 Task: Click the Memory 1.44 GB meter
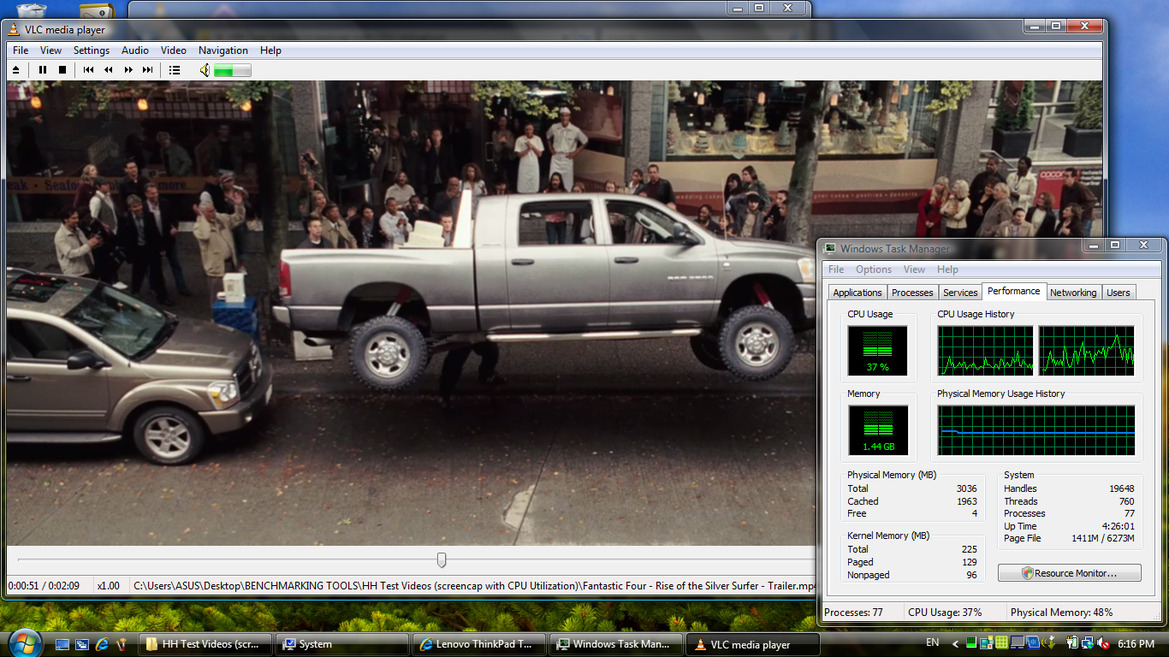877,430
